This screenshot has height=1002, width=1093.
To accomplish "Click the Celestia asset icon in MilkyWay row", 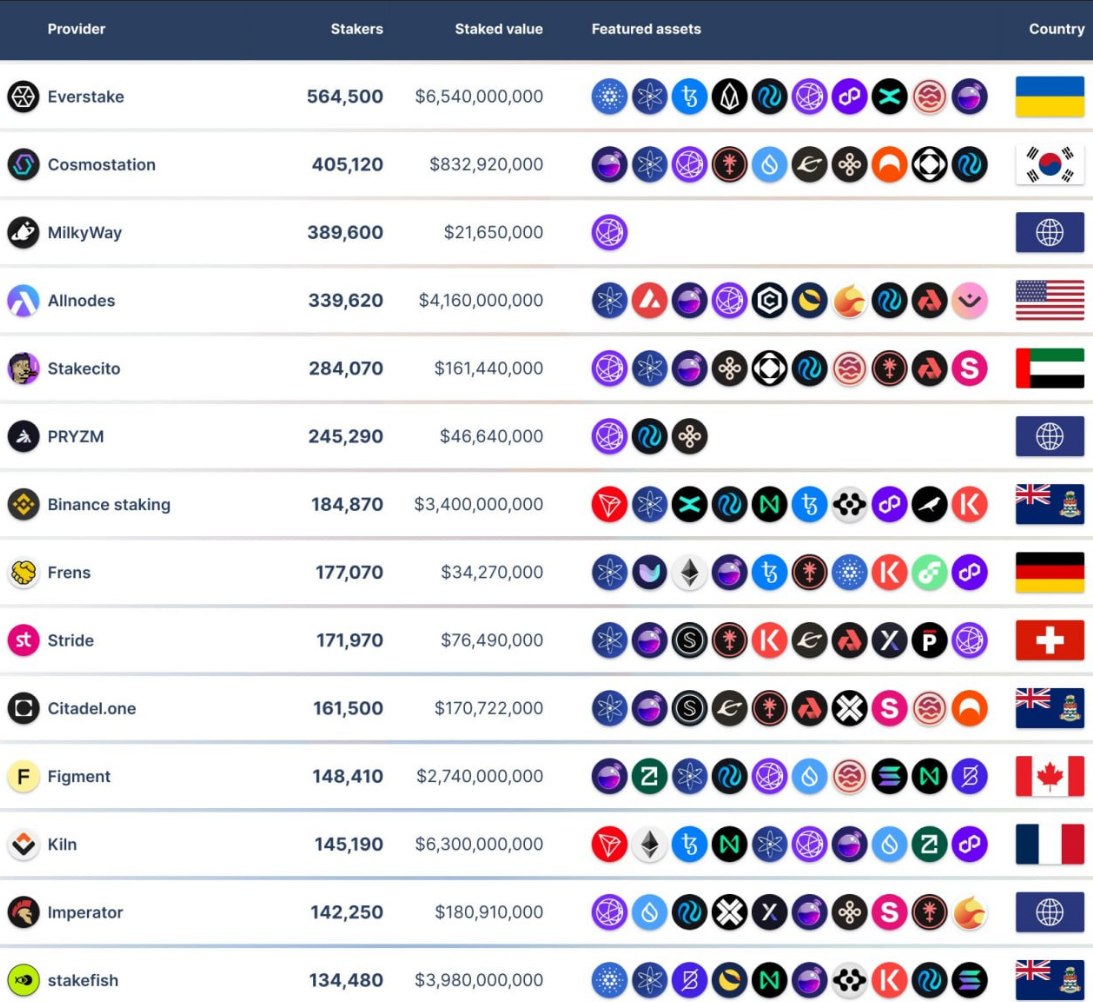I will 609,232.
